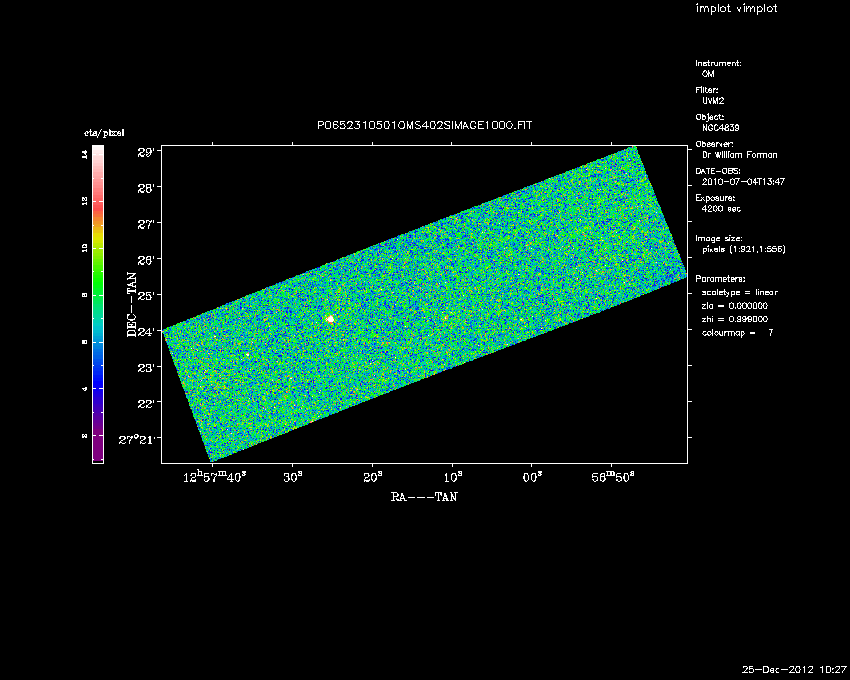Click the instrument value 'OM'
Viewport: 850px width, 680px height.
click(708, 74)
